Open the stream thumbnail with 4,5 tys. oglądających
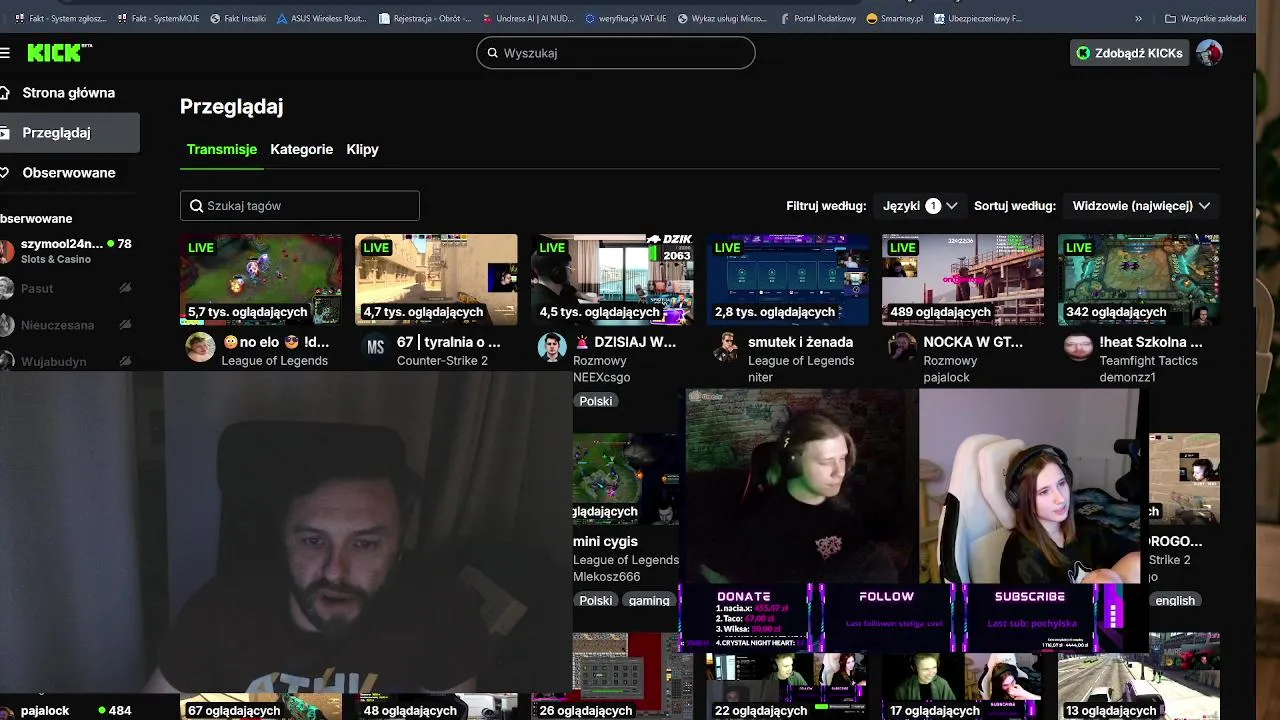 pos(612,280)
